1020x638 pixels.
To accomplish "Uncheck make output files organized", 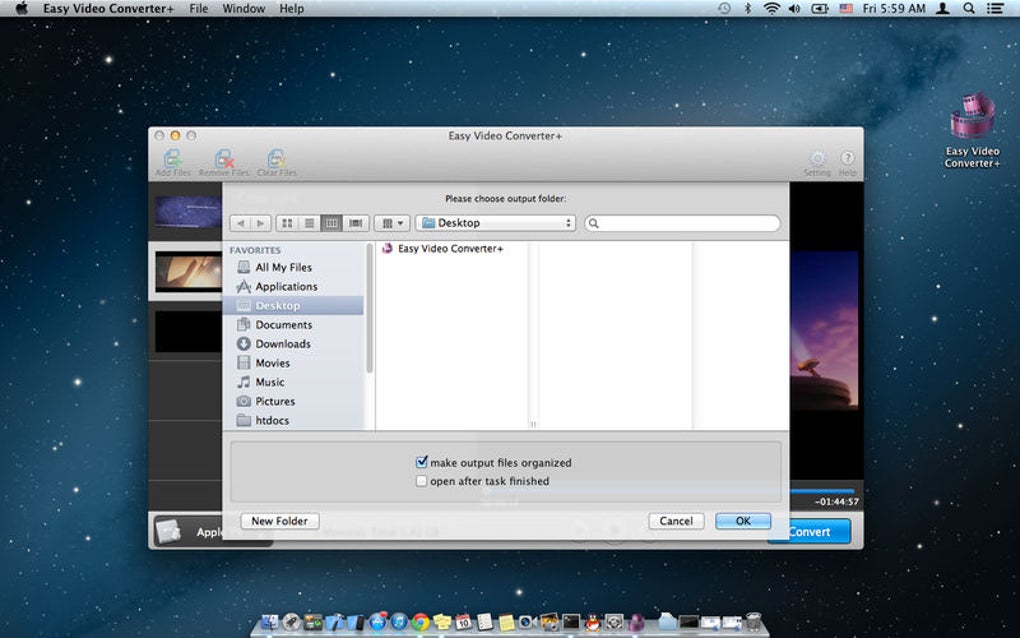I will click(x=422, y=462).
